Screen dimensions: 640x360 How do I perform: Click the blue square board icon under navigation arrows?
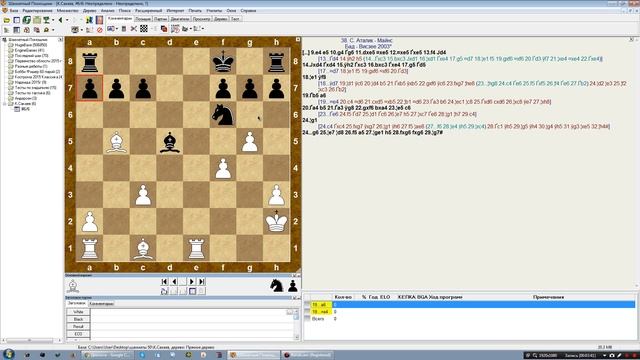[192, 291]
